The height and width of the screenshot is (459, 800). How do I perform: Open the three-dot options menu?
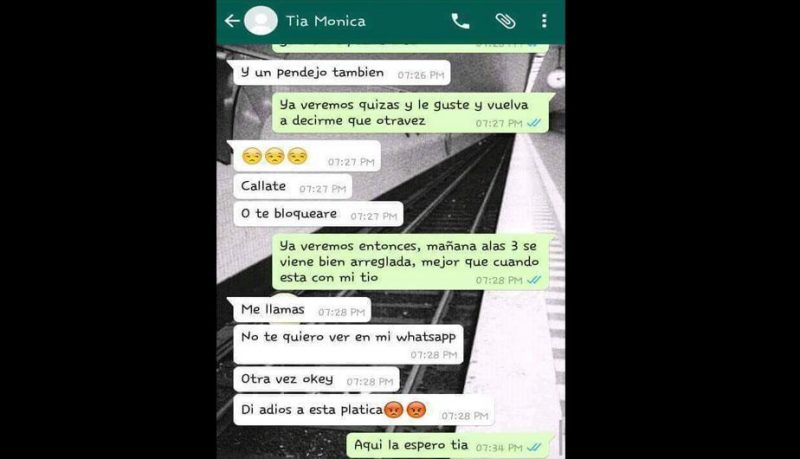pos(544,21)
